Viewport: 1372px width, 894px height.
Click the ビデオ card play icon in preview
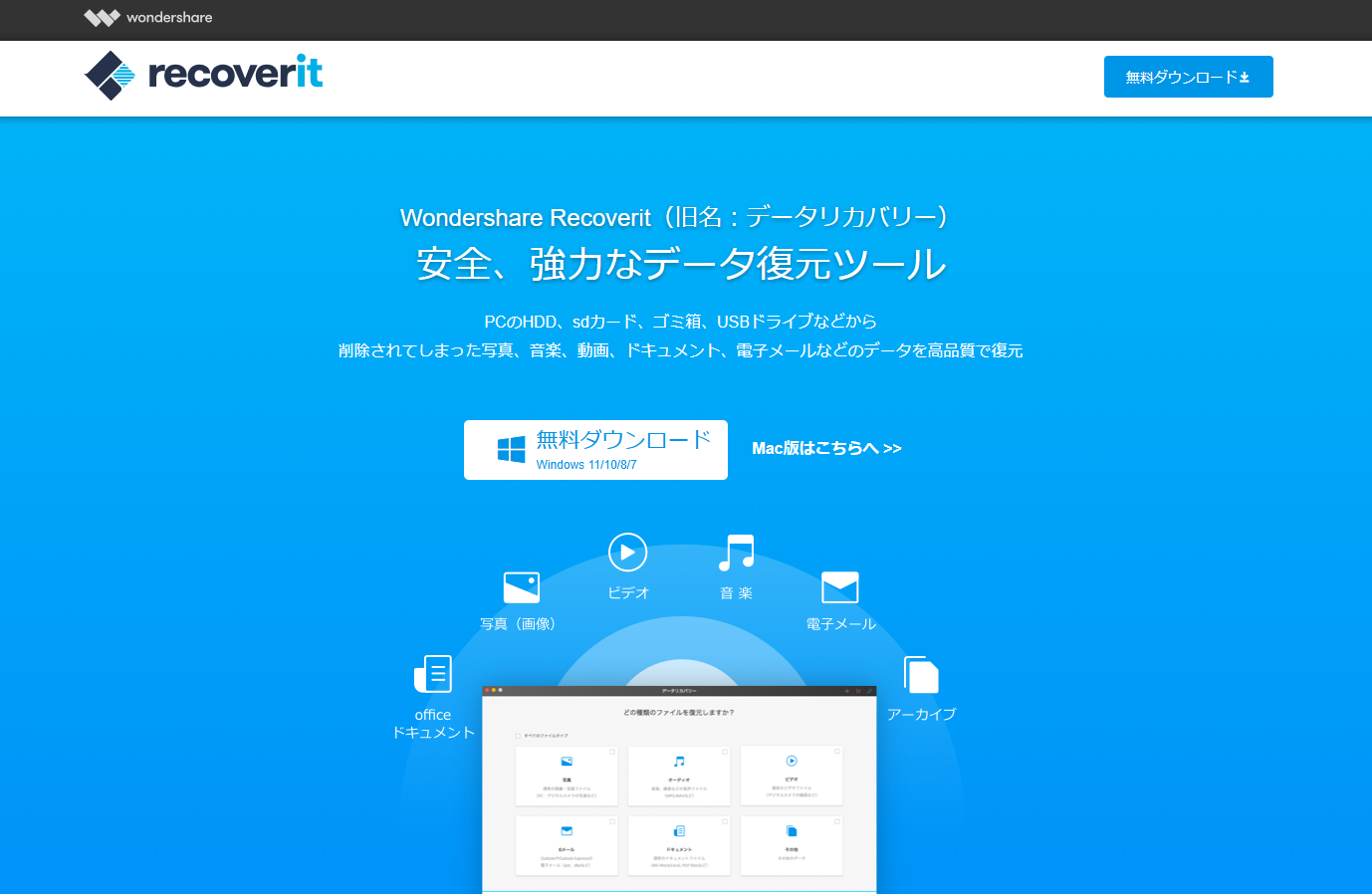tap(792, 761)
